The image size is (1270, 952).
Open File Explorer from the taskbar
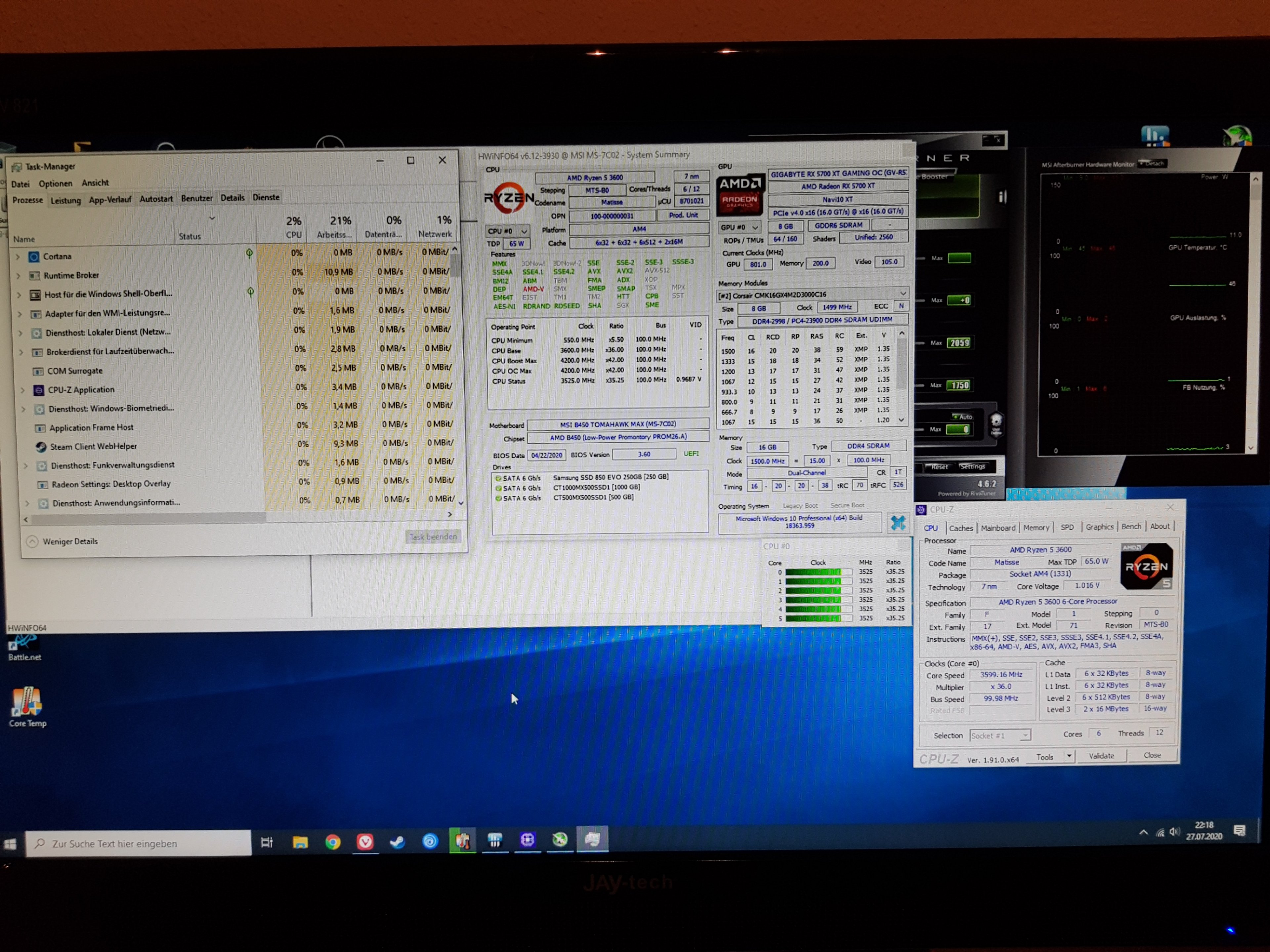pyautogui.click(x=300, y=842)
